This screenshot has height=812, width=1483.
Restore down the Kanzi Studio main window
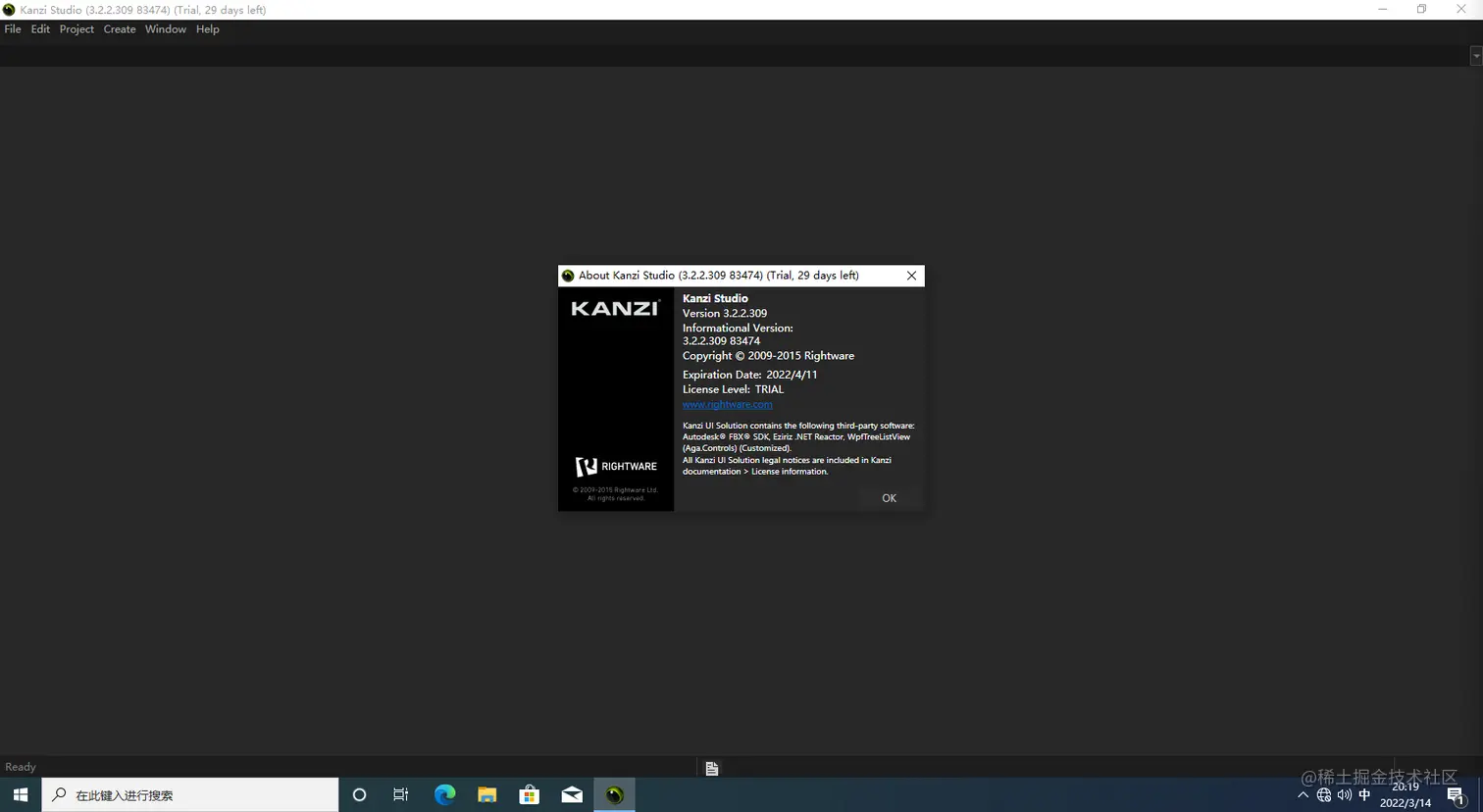[x=1422, y=10]
